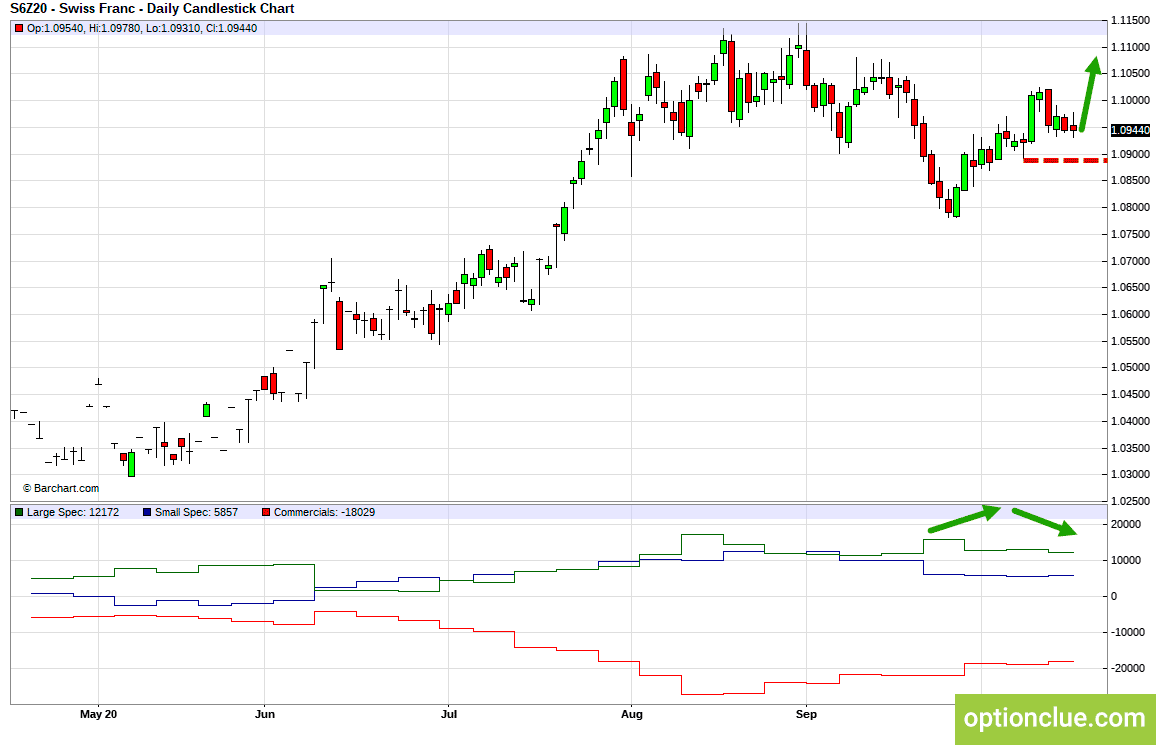Click the Large Spec green legend square
This screenshot has height=745, width=1156.
[x=19, y=512]
